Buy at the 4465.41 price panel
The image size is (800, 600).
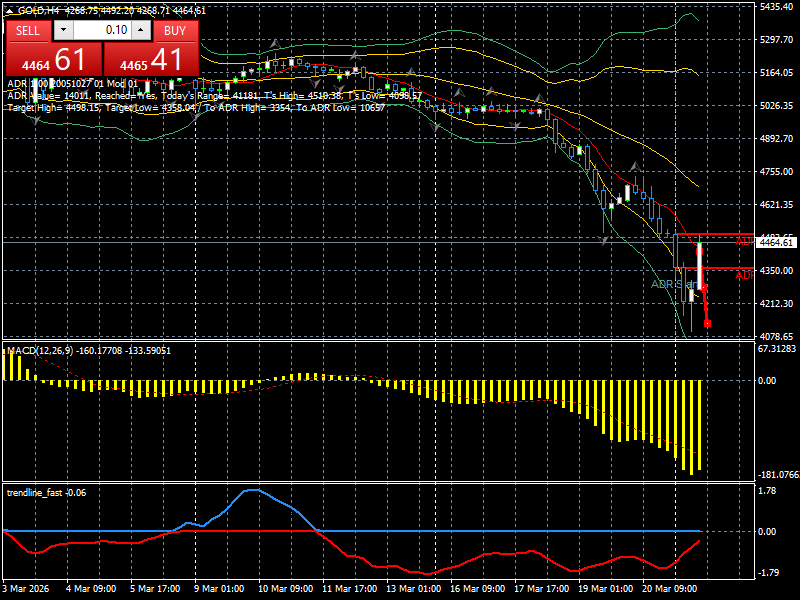click(151, 59)
